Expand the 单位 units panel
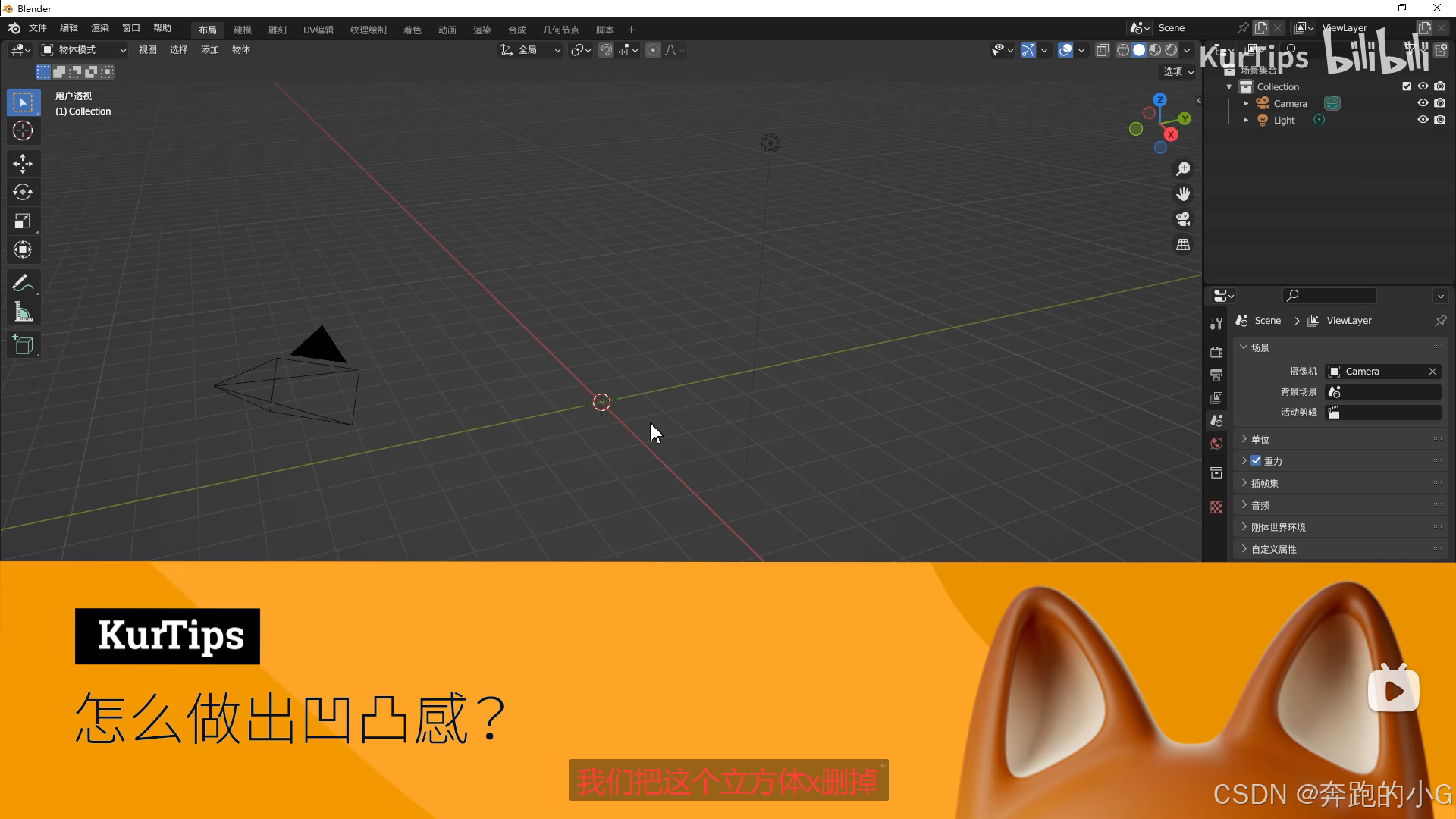 (1260, 439)
